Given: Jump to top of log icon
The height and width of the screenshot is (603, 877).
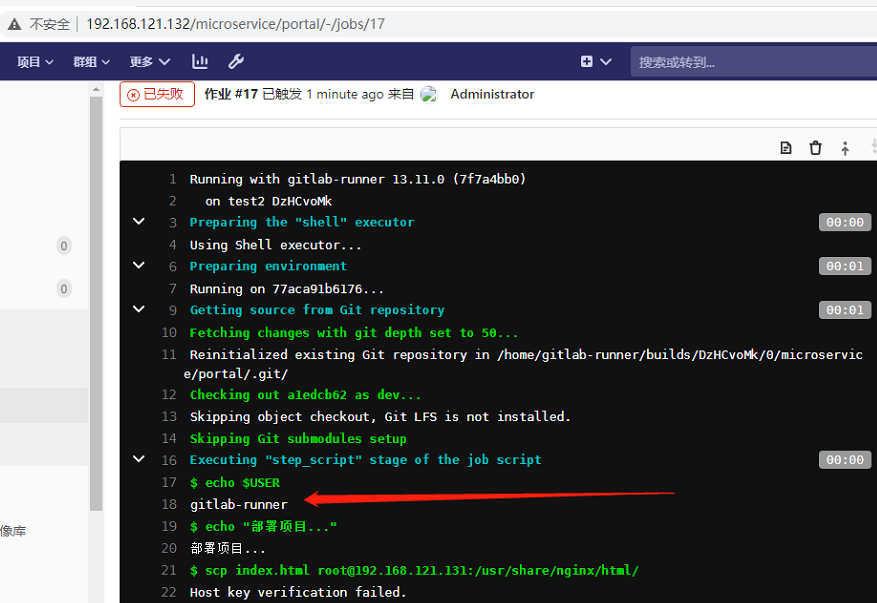Looking at the screenshot, I should (845, 148).
